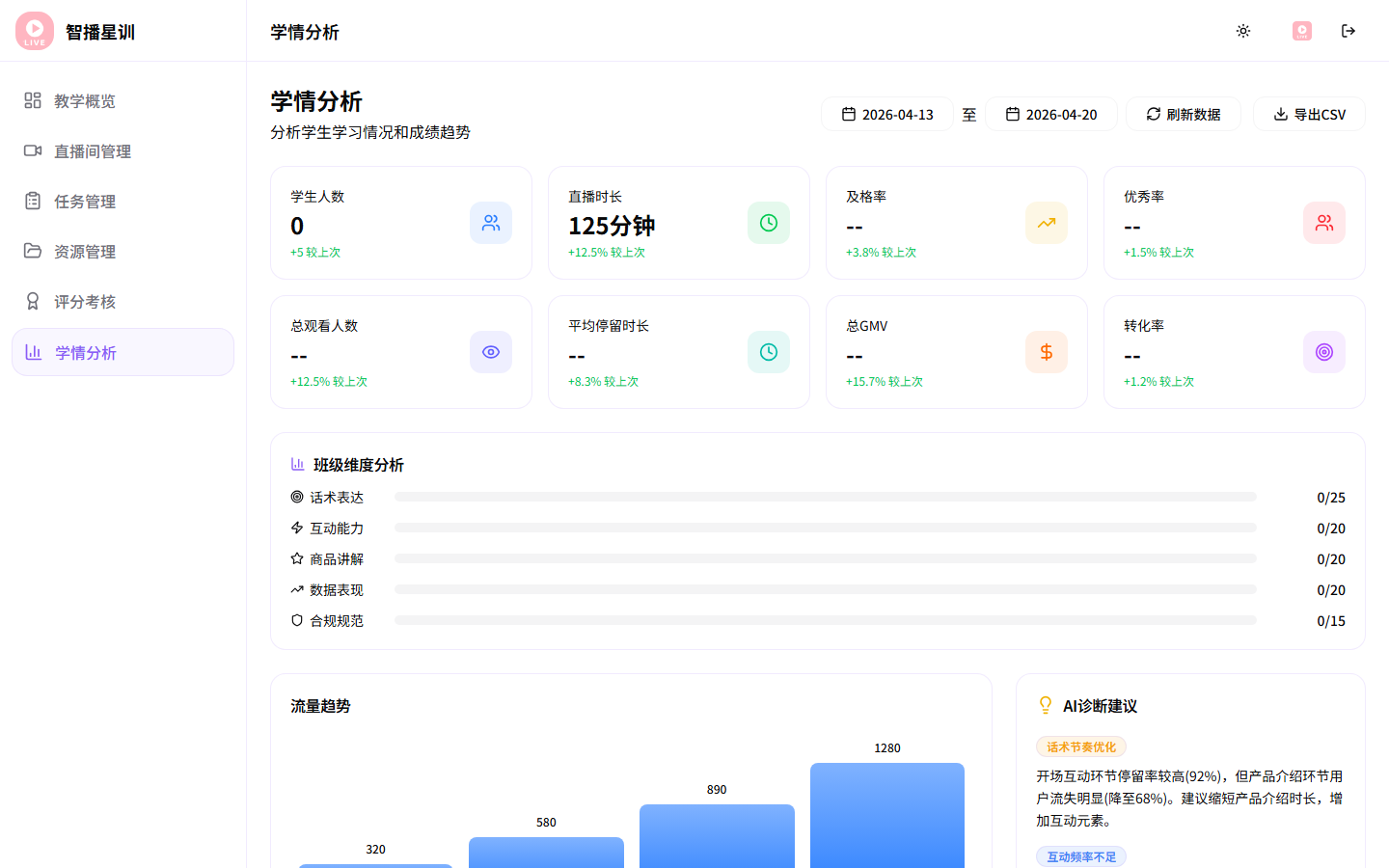Click the green clock icon on 直播时长 card
1389x868 pixels.
pyautogui.click(x=769, y=223)
